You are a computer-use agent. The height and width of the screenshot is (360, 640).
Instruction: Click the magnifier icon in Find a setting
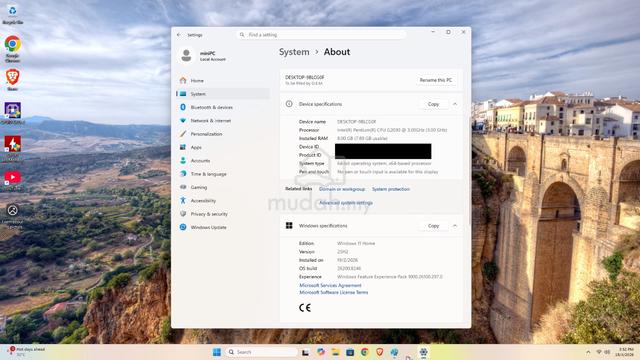[x=242, y=35]
